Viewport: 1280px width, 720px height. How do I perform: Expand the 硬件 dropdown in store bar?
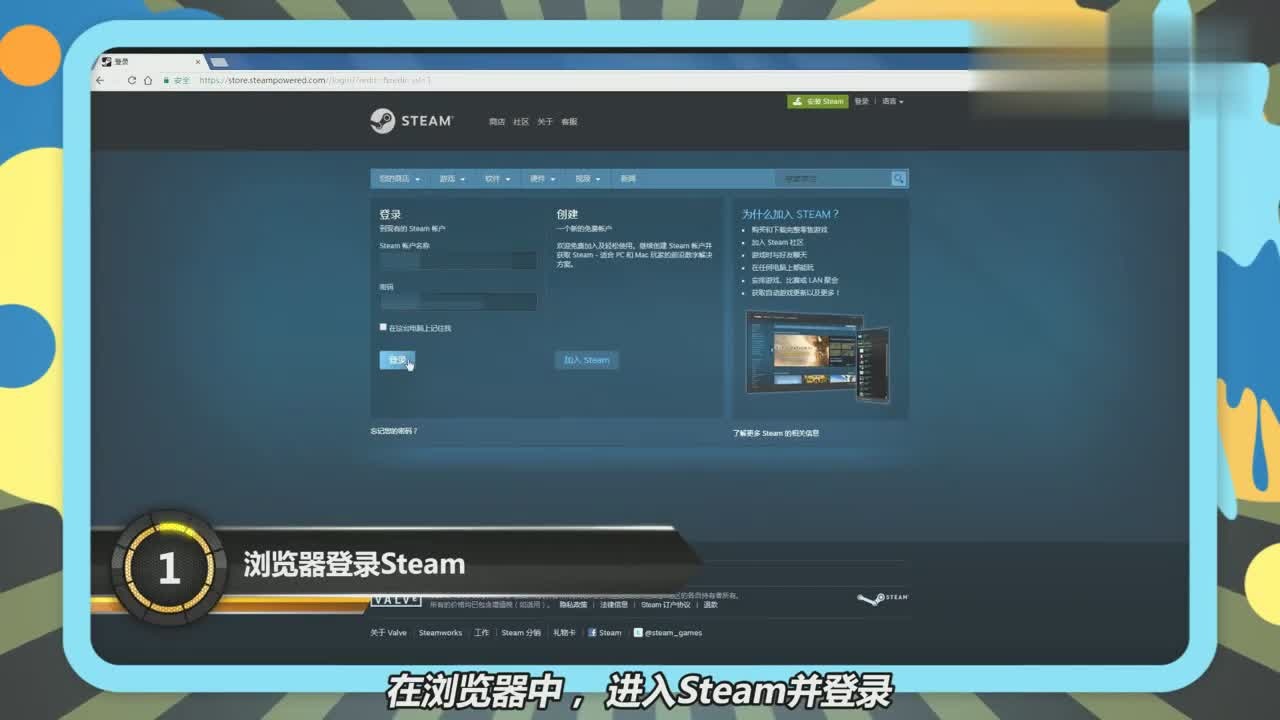point(542,179)
